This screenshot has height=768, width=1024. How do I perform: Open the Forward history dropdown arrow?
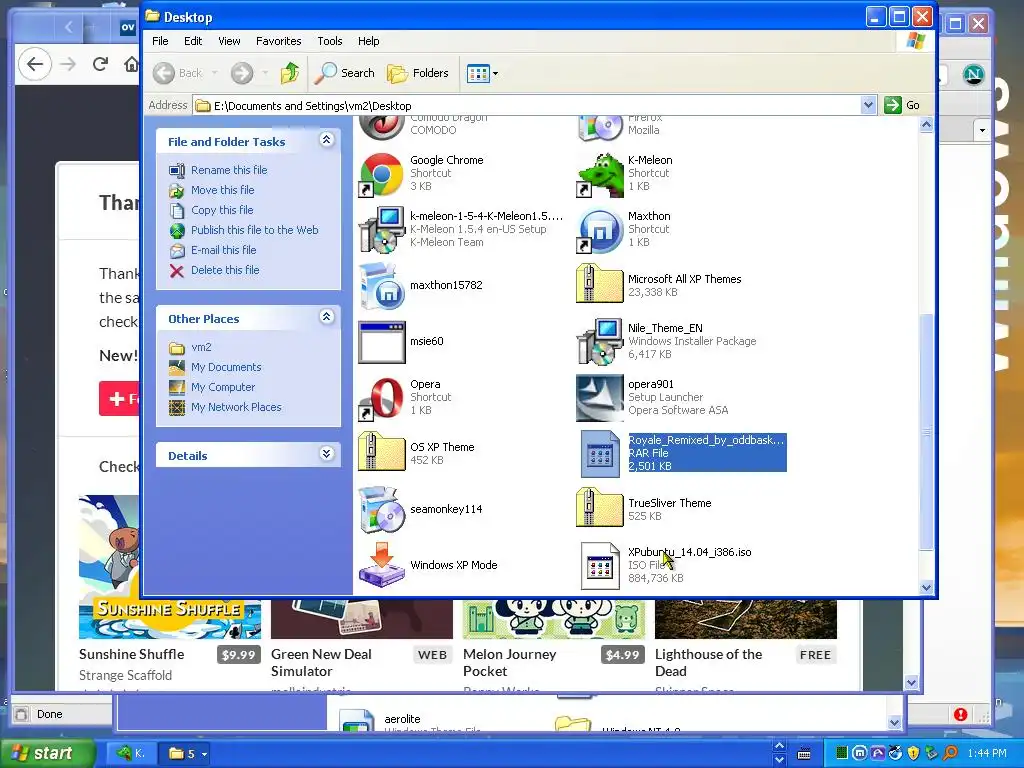(265, 73)
